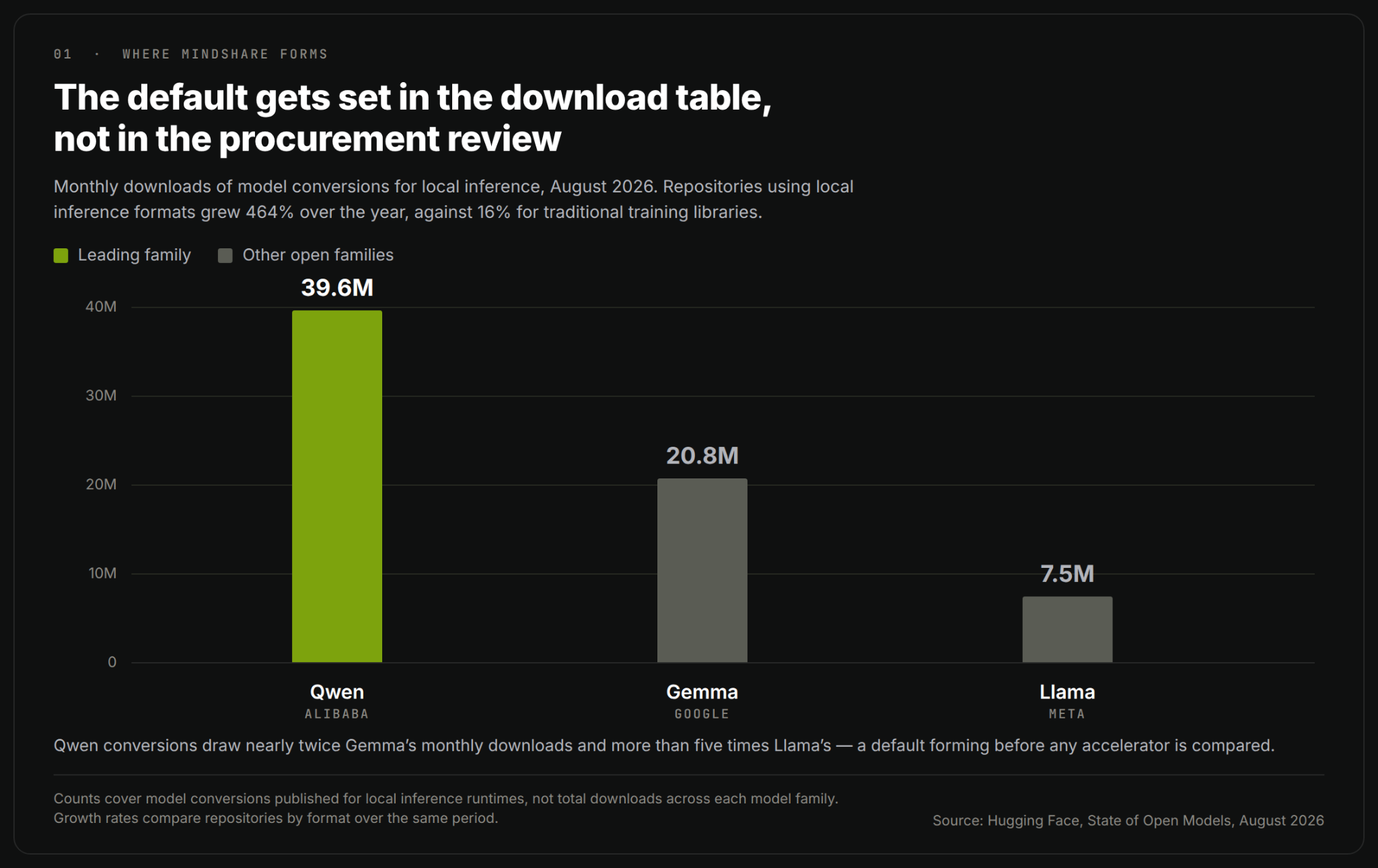Viewport: 1378px width, 868px height.
Task: Click the "Qwen" category label
Action: tap(337, 692)
